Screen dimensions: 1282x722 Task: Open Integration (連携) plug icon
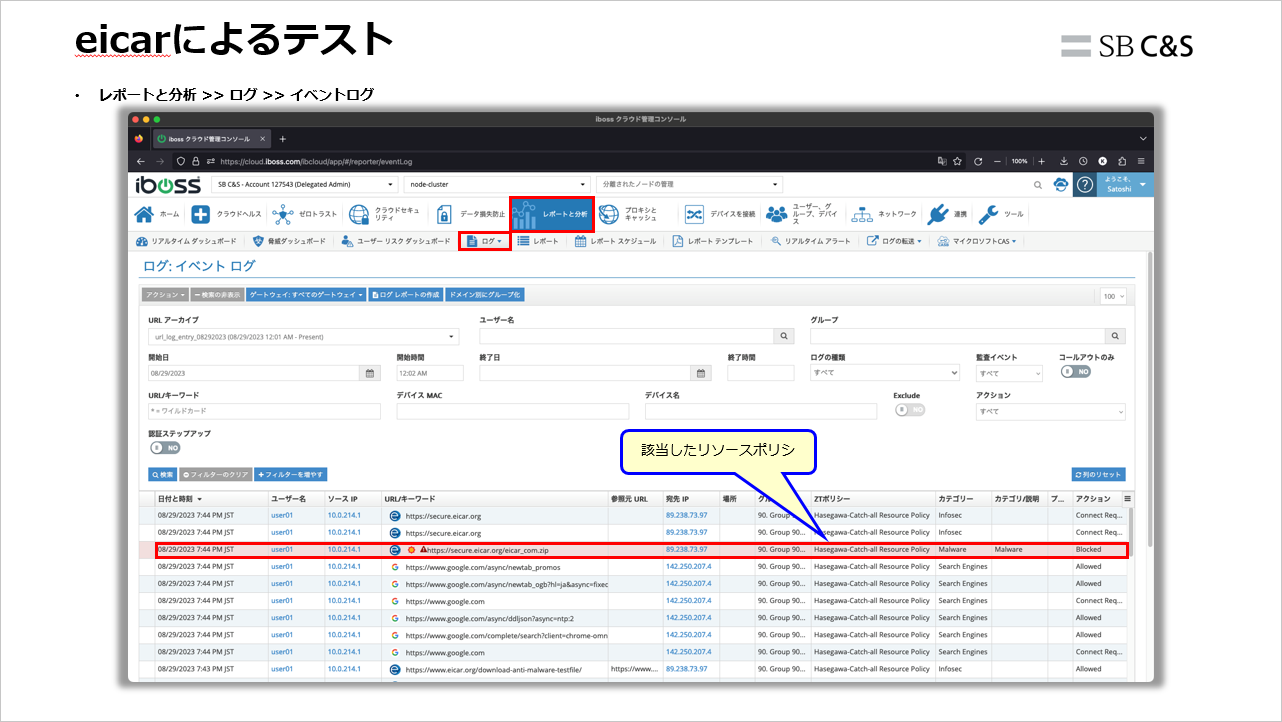937,214
